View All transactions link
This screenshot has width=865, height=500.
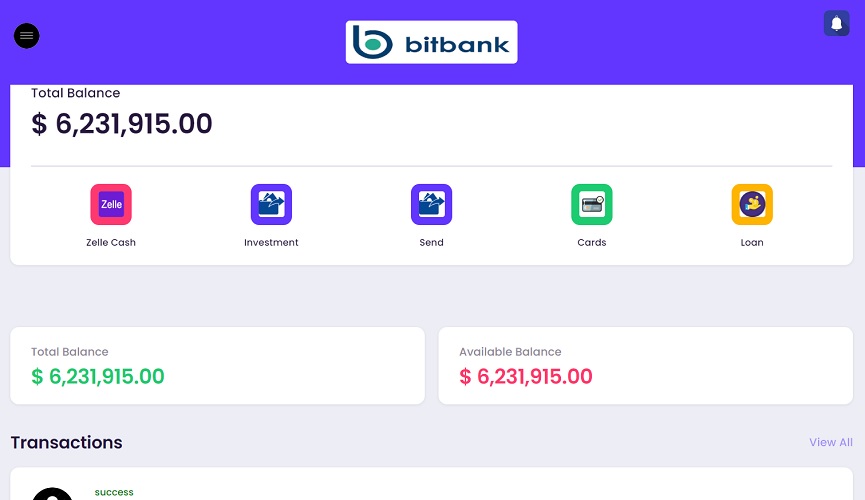(831, 442)
